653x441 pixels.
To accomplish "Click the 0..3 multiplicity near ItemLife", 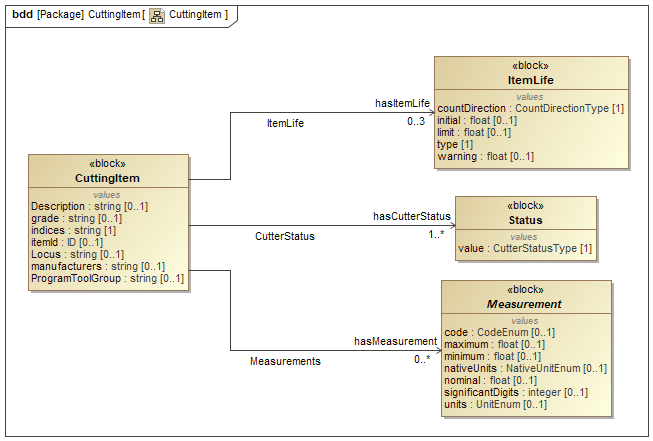I will pos(416,122).
